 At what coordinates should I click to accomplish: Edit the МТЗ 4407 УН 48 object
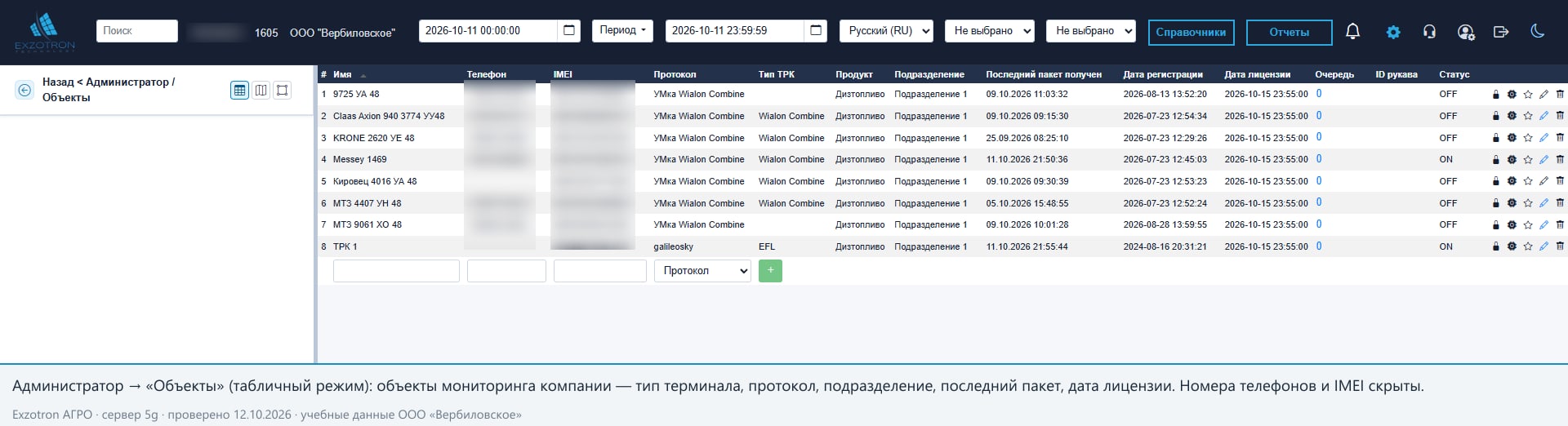pyautogui.click(x=1543, y=203)
